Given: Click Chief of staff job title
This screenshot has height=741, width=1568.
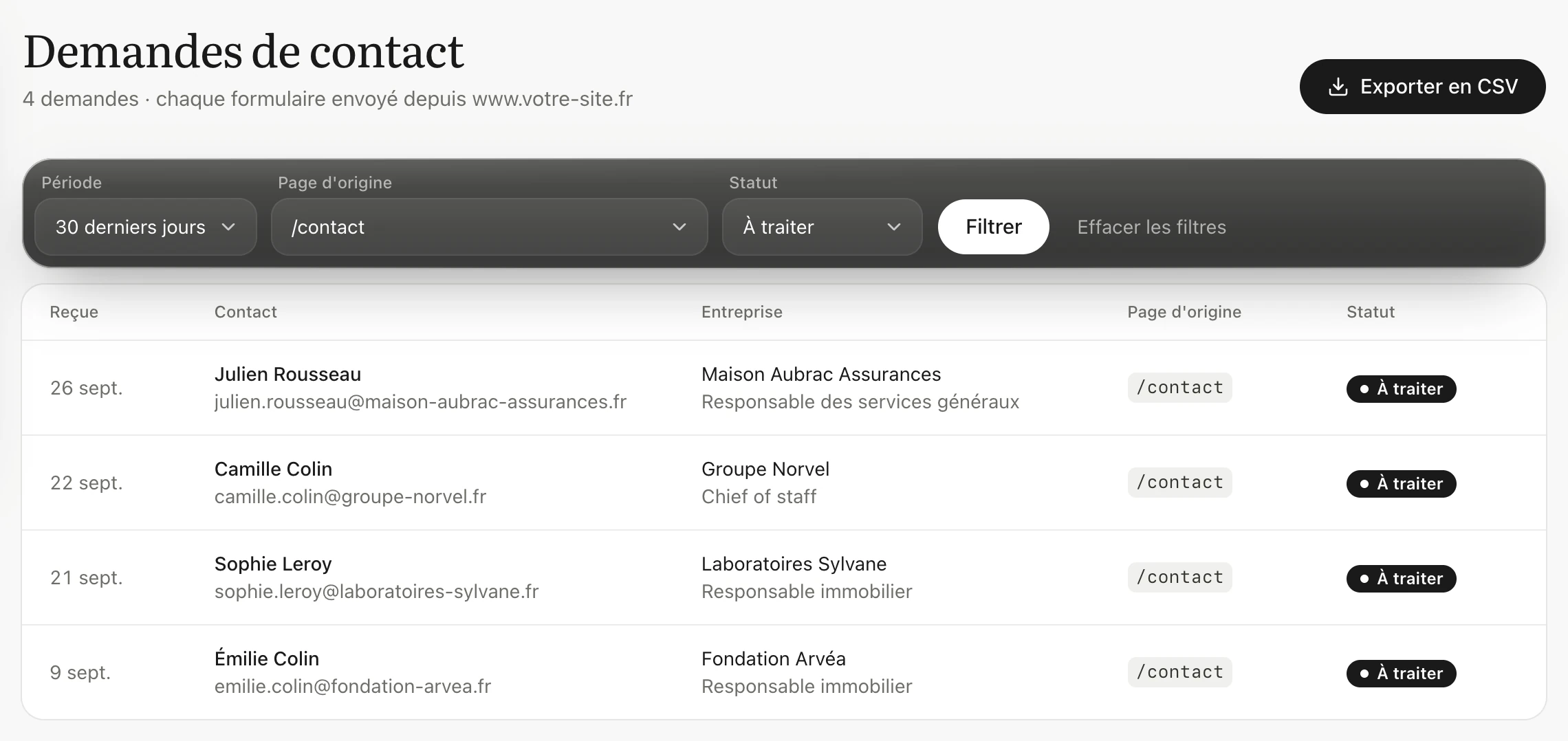Looking at the screenshot, I should [759, 496].
